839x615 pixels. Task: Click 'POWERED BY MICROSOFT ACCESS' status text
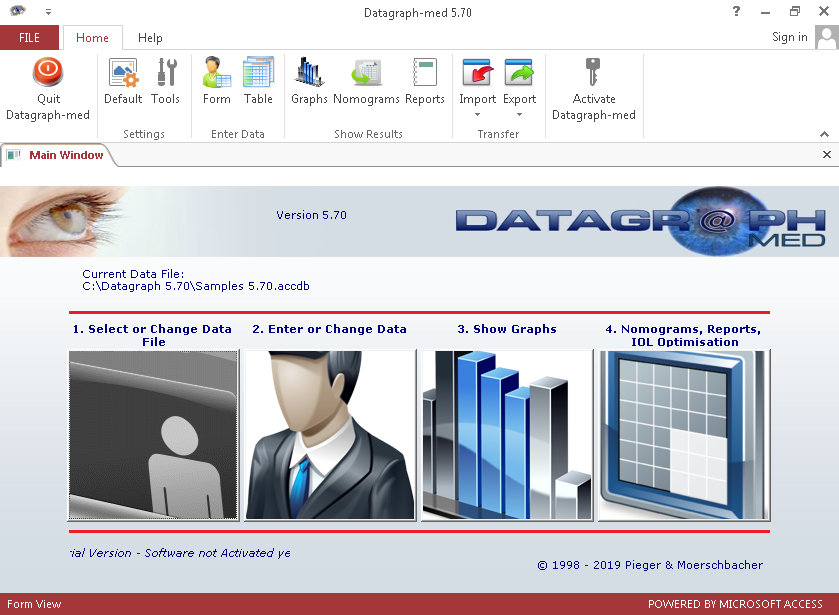[735, 604]
